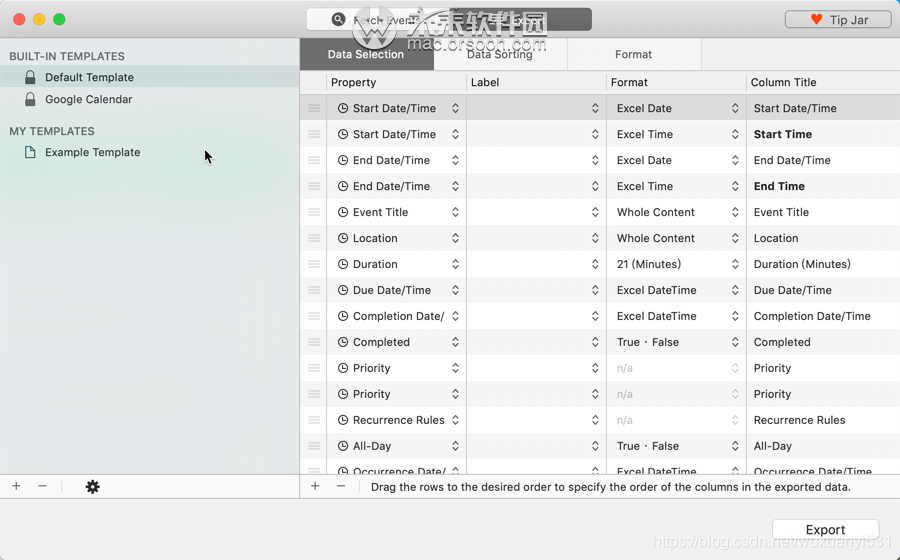Screen dimensions: 900x560
Task: Edit the Event Title column title cell
Action: tap(823, 212)
